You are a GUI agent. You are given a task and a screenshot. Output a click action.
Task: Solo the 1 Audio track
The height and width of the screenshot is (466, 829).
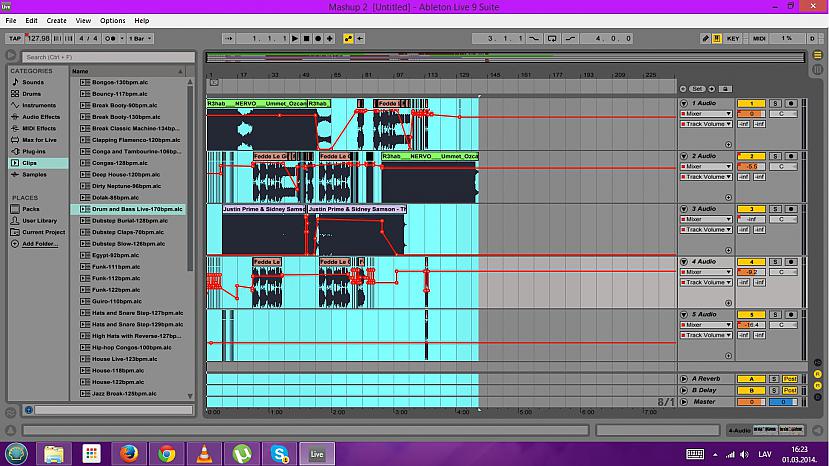775,103
